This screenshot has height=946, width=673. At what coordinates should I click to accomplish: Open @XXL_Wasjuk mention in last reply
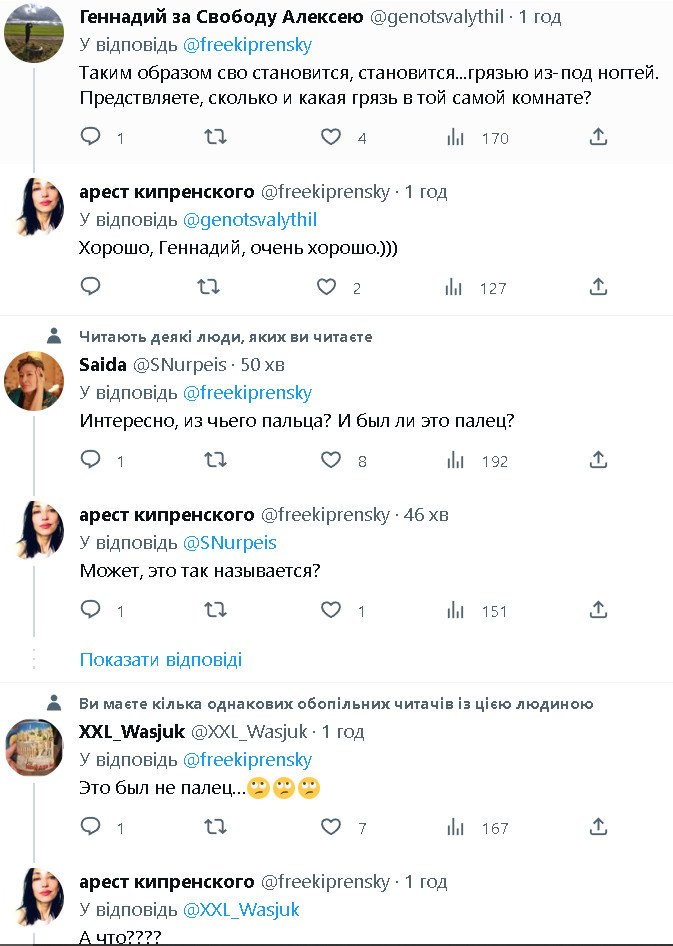point(241,909)
